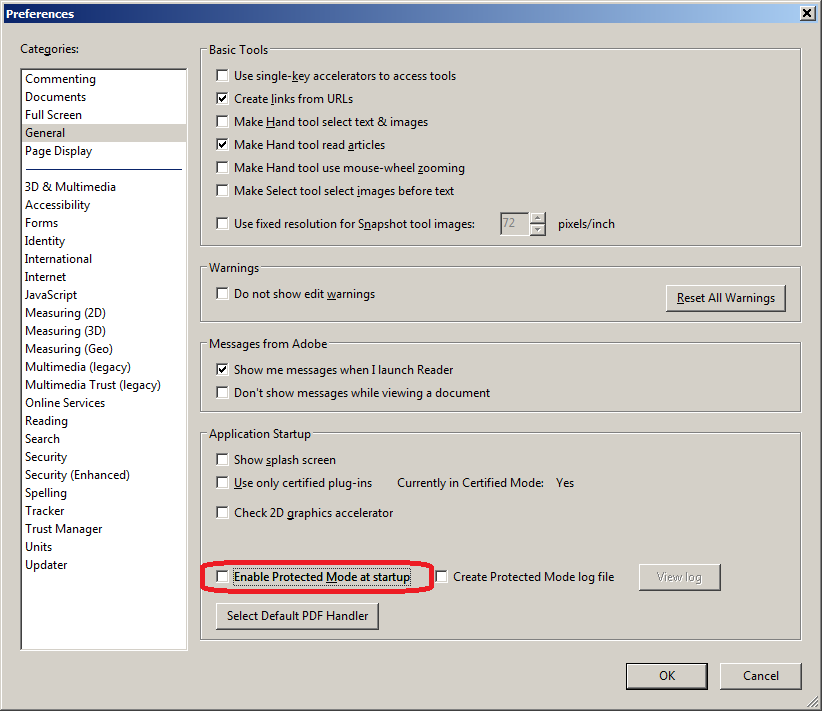Open Measuring (2D) preferences
823x712 pixels.
point(104,313)
